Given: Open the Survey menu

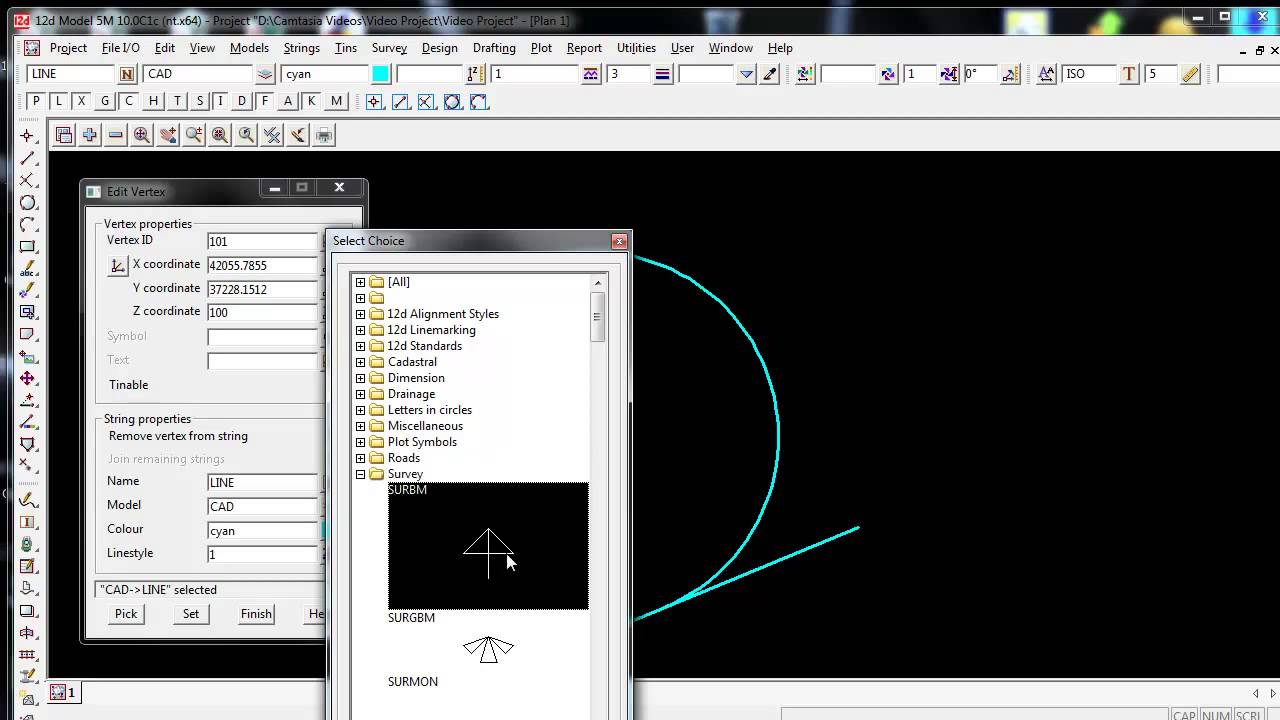Looking at the screenshot, I should [389, 48].
